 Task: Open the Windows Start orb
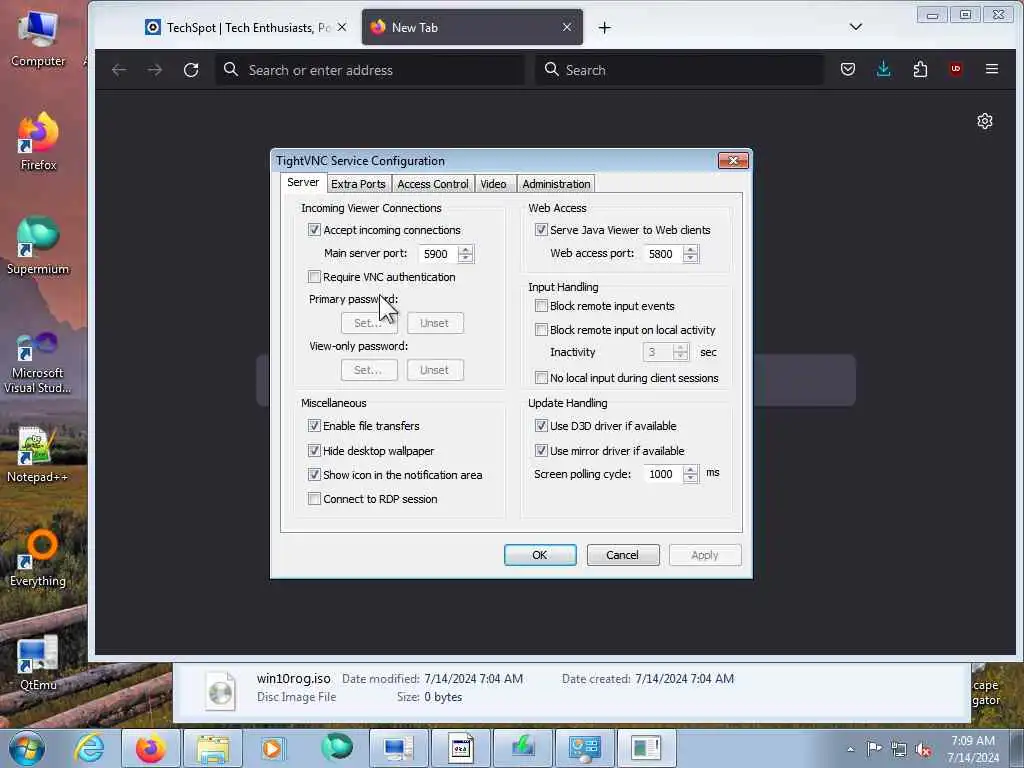click(27, 748)
